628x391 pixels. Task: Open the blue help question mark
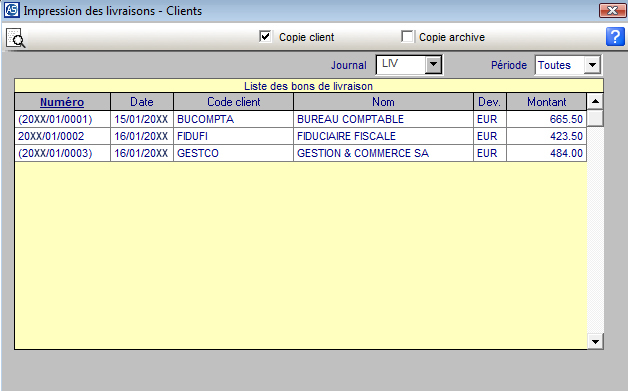pyautogui.click(x=615, y=37)
